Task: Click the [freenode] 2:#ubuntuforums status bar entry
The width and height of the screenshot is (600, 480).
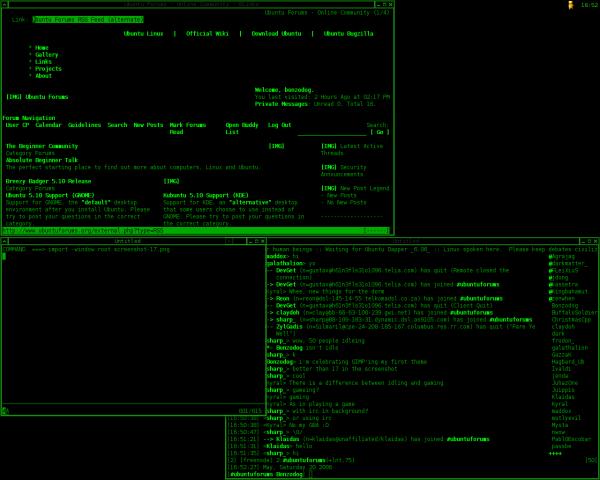Action: click(x=291, y=460)
